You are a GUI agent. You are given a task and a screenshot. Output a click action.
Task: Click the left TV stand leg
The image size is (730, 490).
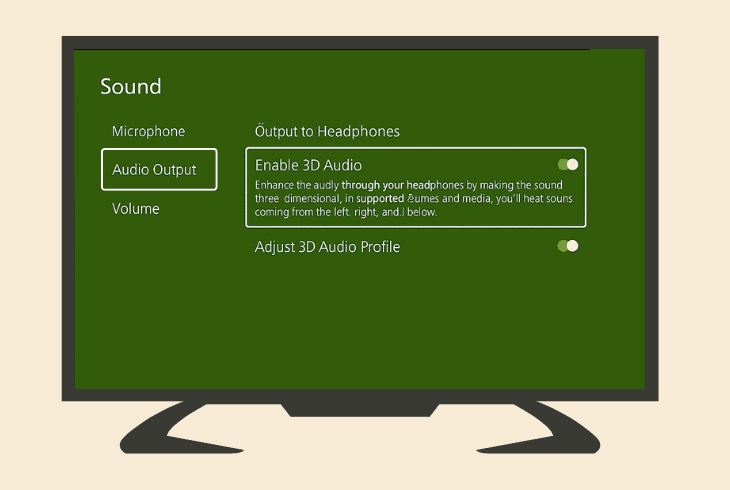tap(182, 428)
